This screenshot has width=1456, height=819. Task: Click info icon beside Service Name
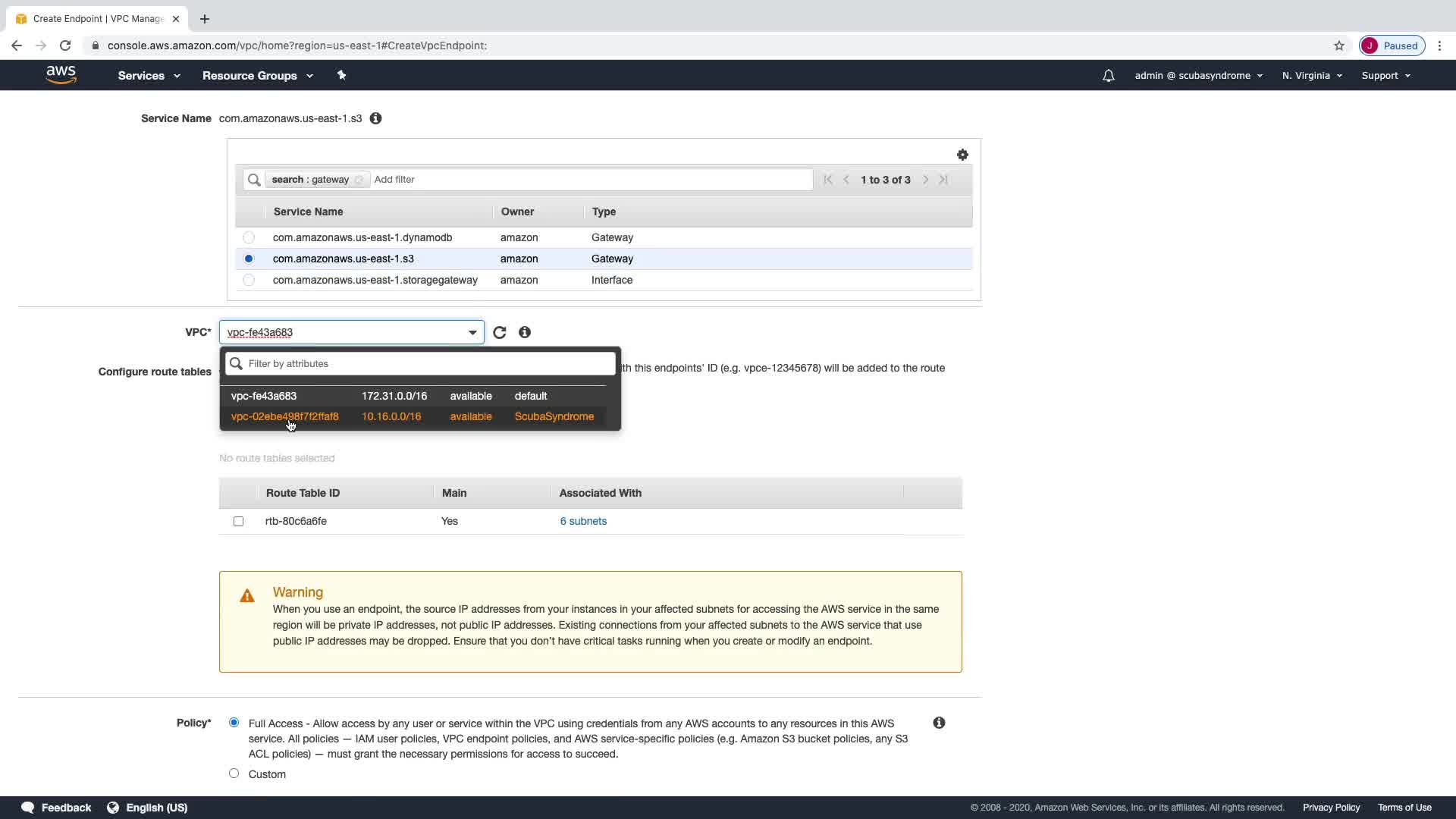[x=375, y=118]
